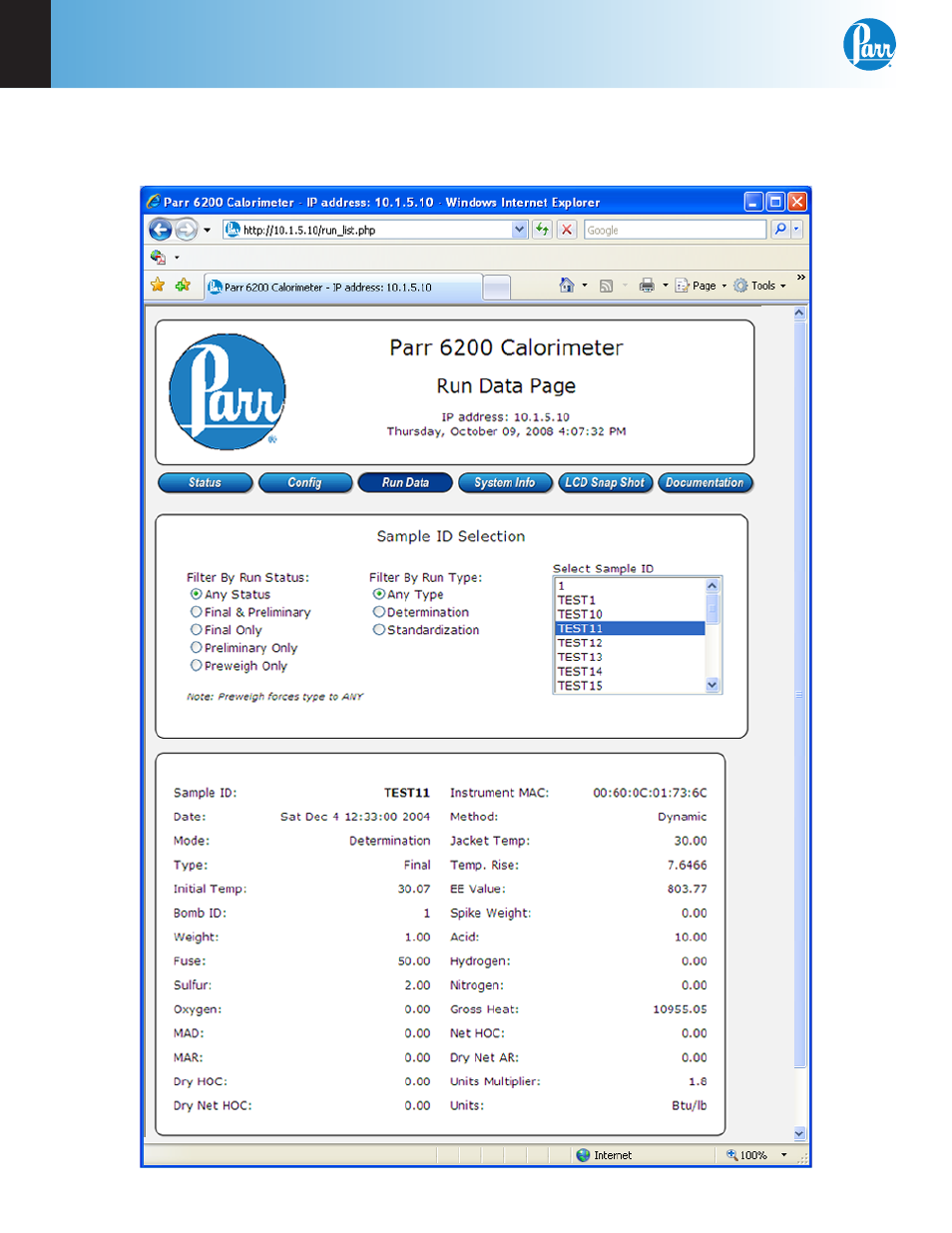The height and width of the screenshot is (1233, 952).
Task: Expand the address bar URL dropdown
Action: pos(520,230)
